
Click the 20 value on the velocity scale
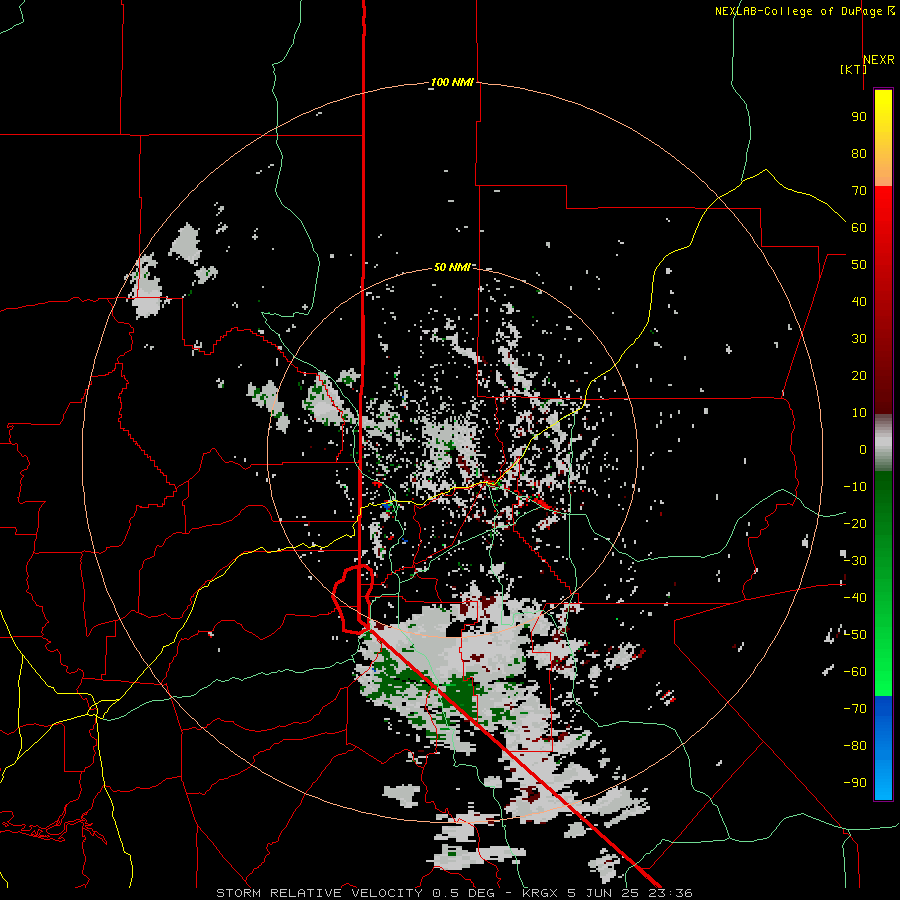[859, 376]
